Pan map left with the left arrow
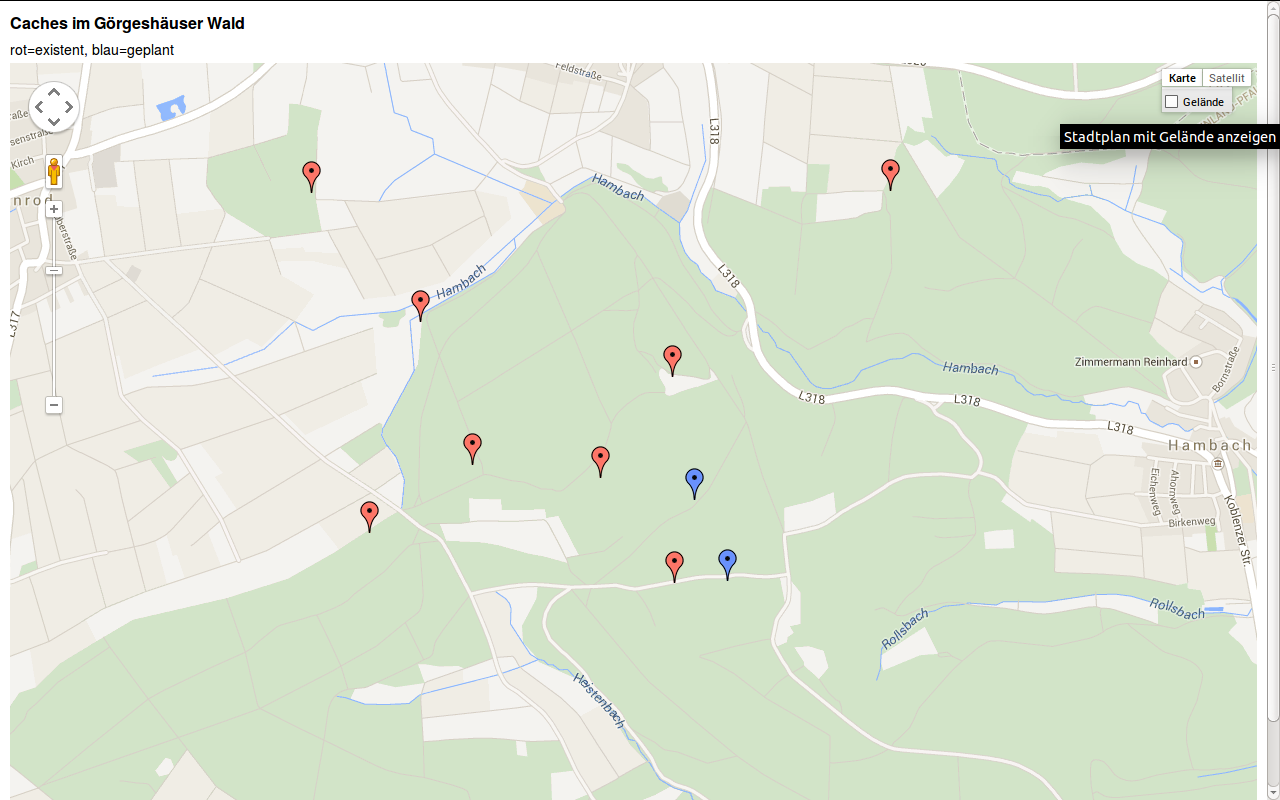The width and height of the screenshot is (1280, 800). click(x=40, y=106)
